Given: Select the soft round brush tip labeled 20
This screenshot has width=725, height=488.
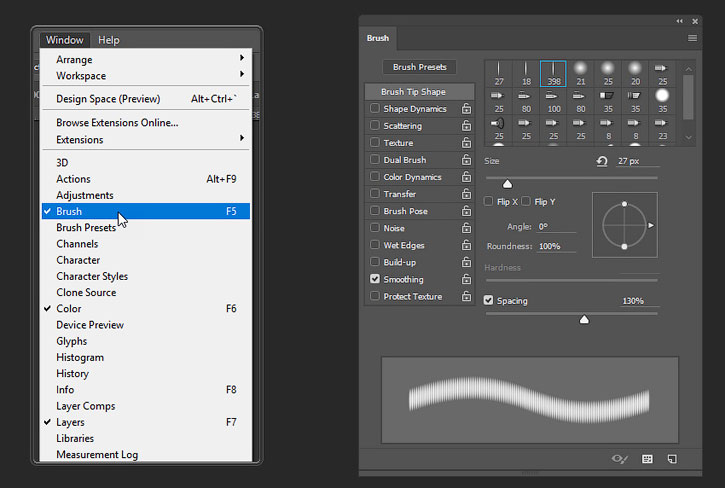Looking at the screenshot, I should tap(635, 74).
